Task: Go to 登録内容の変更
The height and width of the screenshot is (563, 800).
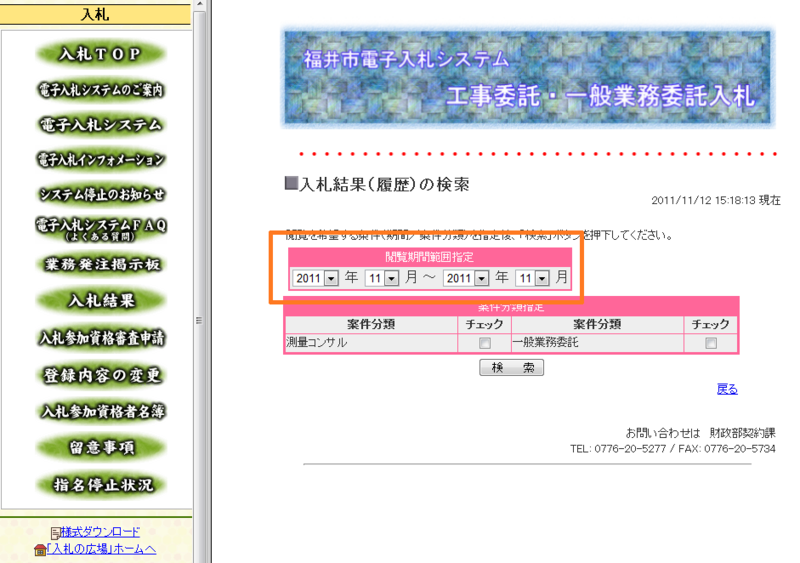Action: click(x=102, y=375)
